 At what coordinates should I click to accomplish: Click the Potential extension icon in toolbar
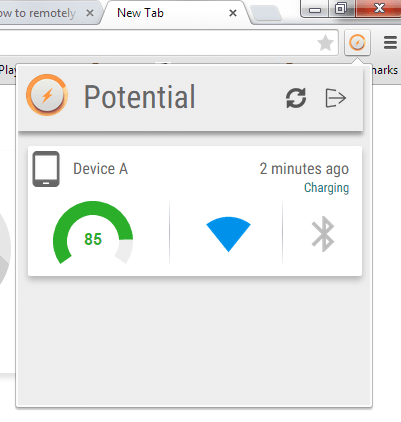click(x=357, y=43)
